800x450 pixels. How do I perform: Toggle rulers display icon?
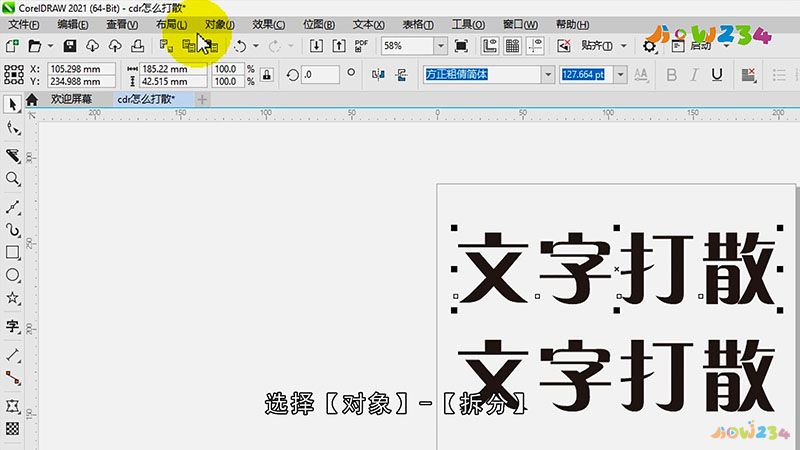click(490, 46)
